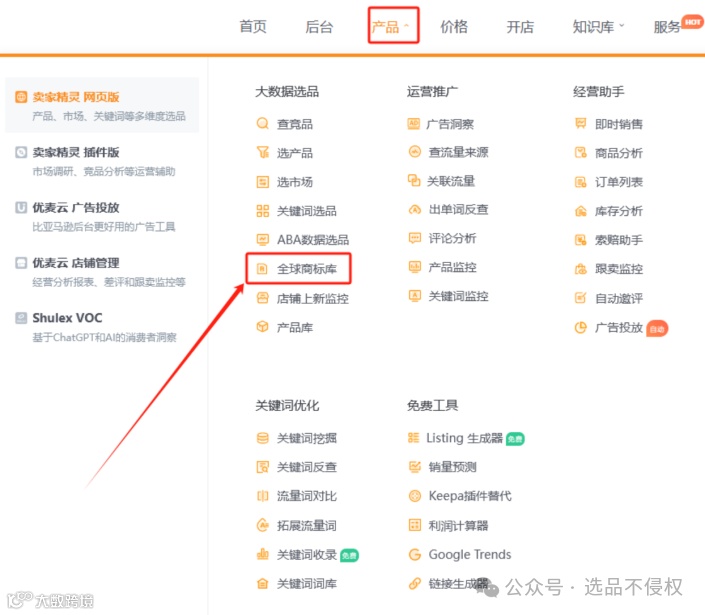This screenshot has height=615, width=705.
Task: Click the 跟卖监控 icon
Action: 581,269
